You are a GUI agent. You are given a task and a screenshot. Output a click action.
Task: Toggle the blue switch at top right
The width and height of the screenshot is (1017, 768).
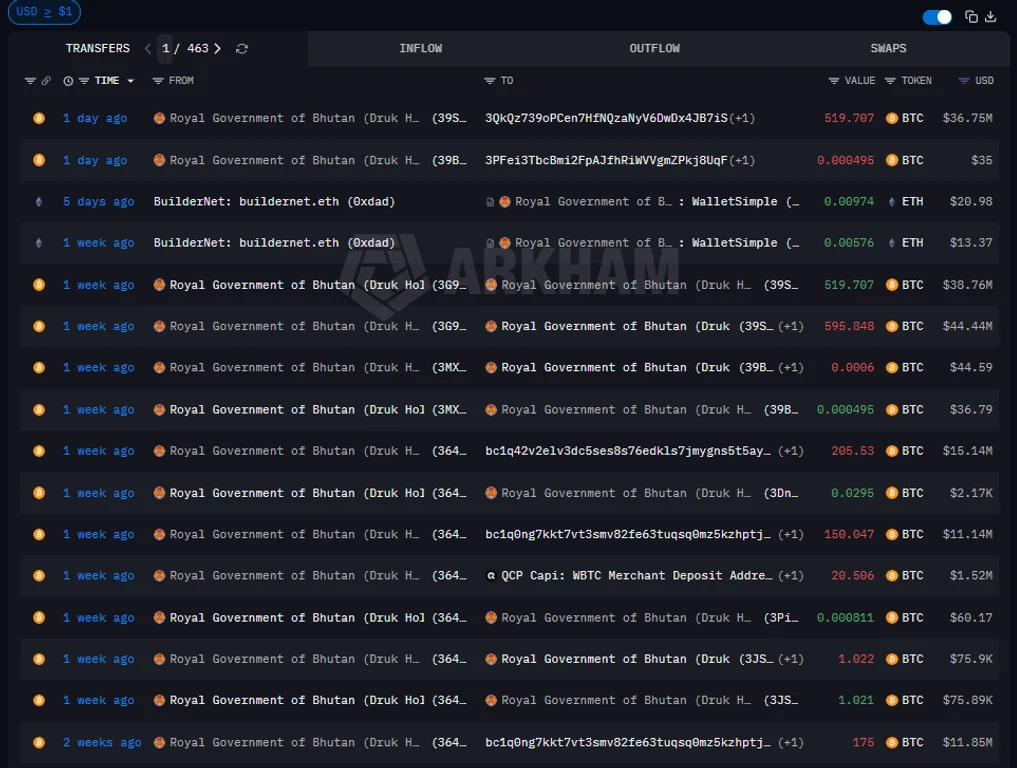pyautogui.click(x=937, y=17)
